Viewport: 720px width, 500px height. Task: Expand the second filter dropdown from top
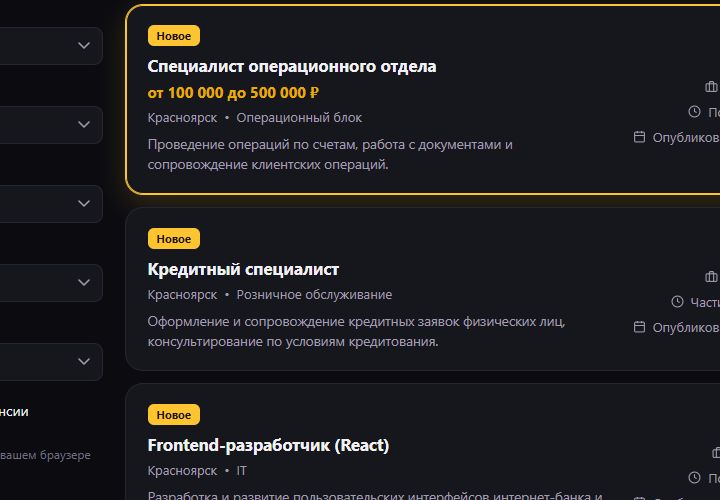point(84,124)
